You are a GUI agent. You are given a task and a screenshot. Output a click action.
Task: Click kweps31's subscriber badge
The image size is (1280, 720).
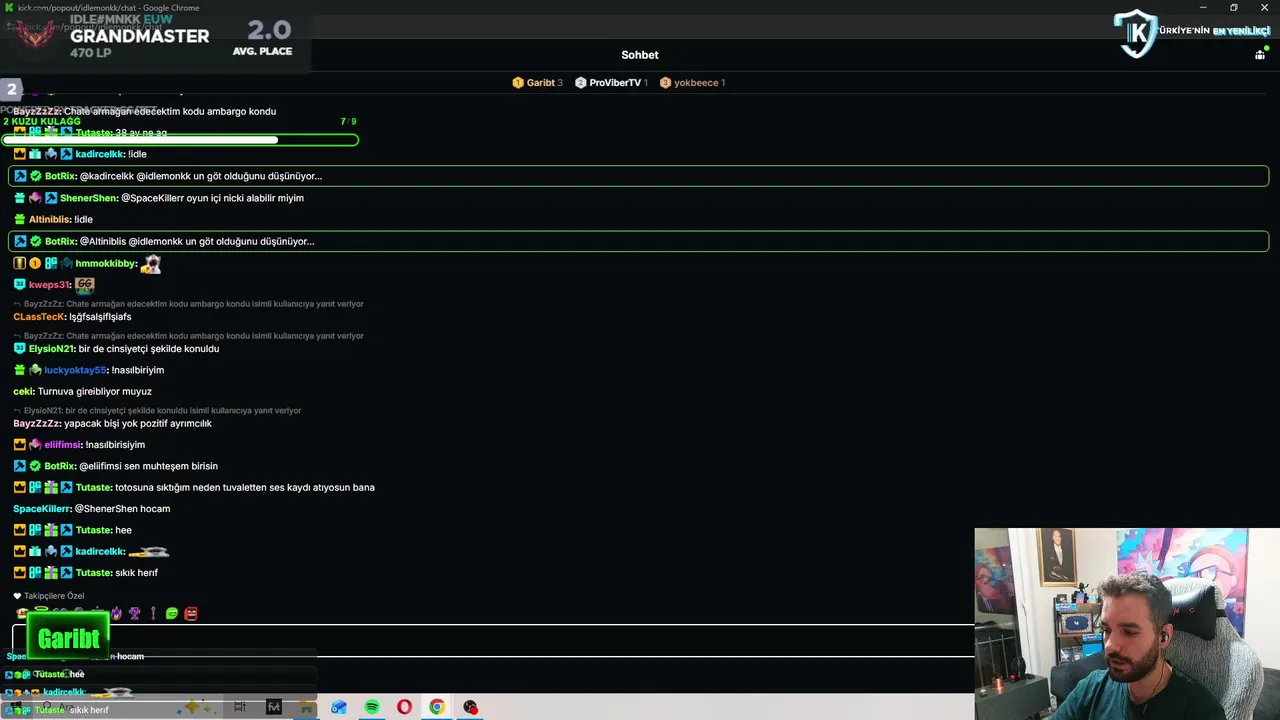coord(19,285)
